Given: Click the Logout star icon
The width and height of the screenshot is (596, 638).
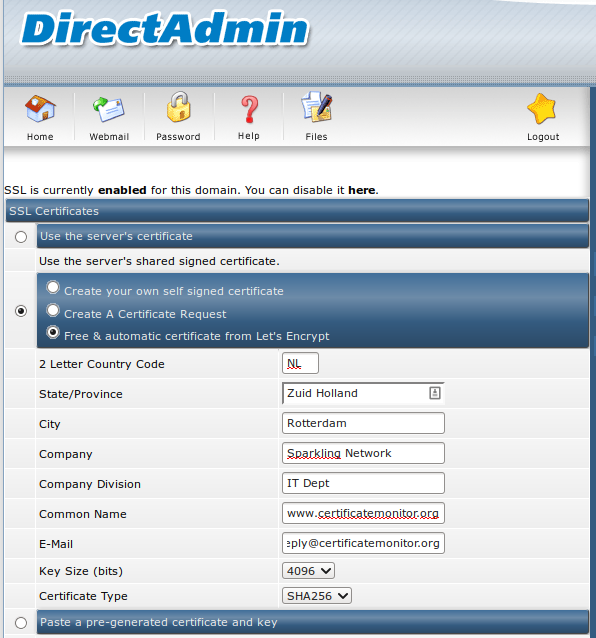Looking at the screenshot, I should [542, 109].
